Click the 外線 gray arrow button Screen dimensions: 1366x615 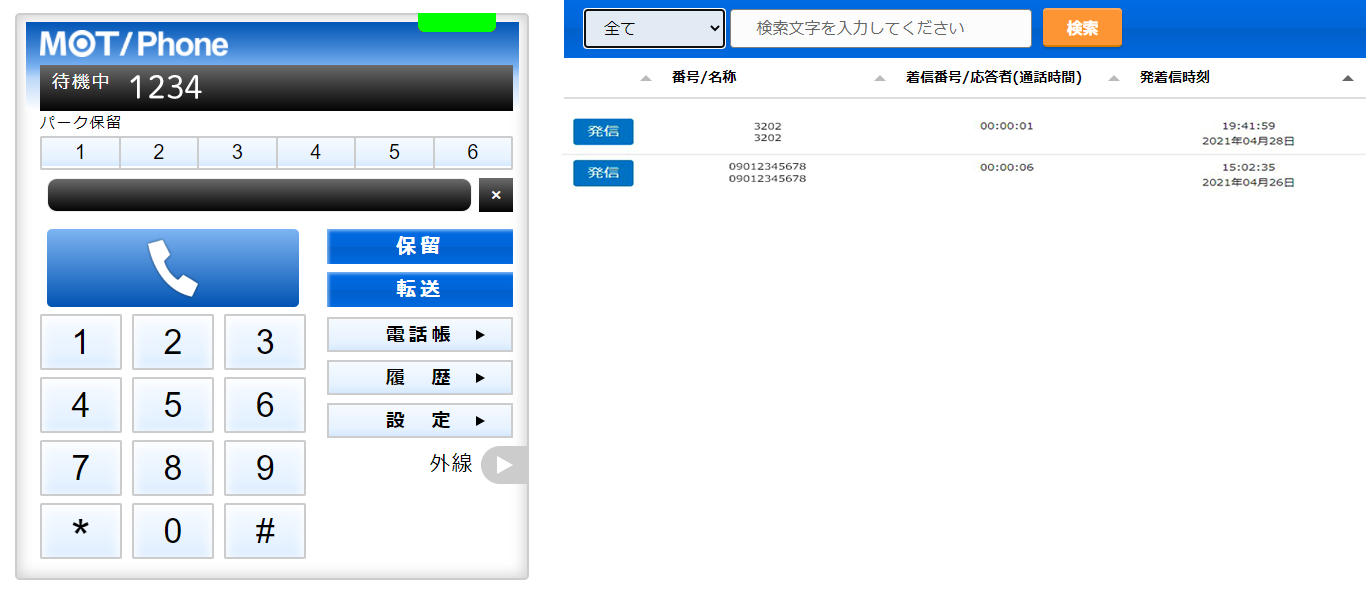point(504,465)
